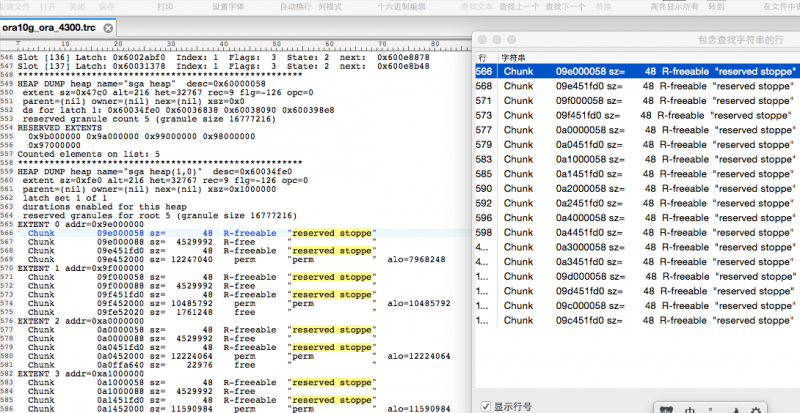Image resolution: width=800 pixels, height=413 pixels.
Task: Click the 字符串 column header
Action: 513,58
